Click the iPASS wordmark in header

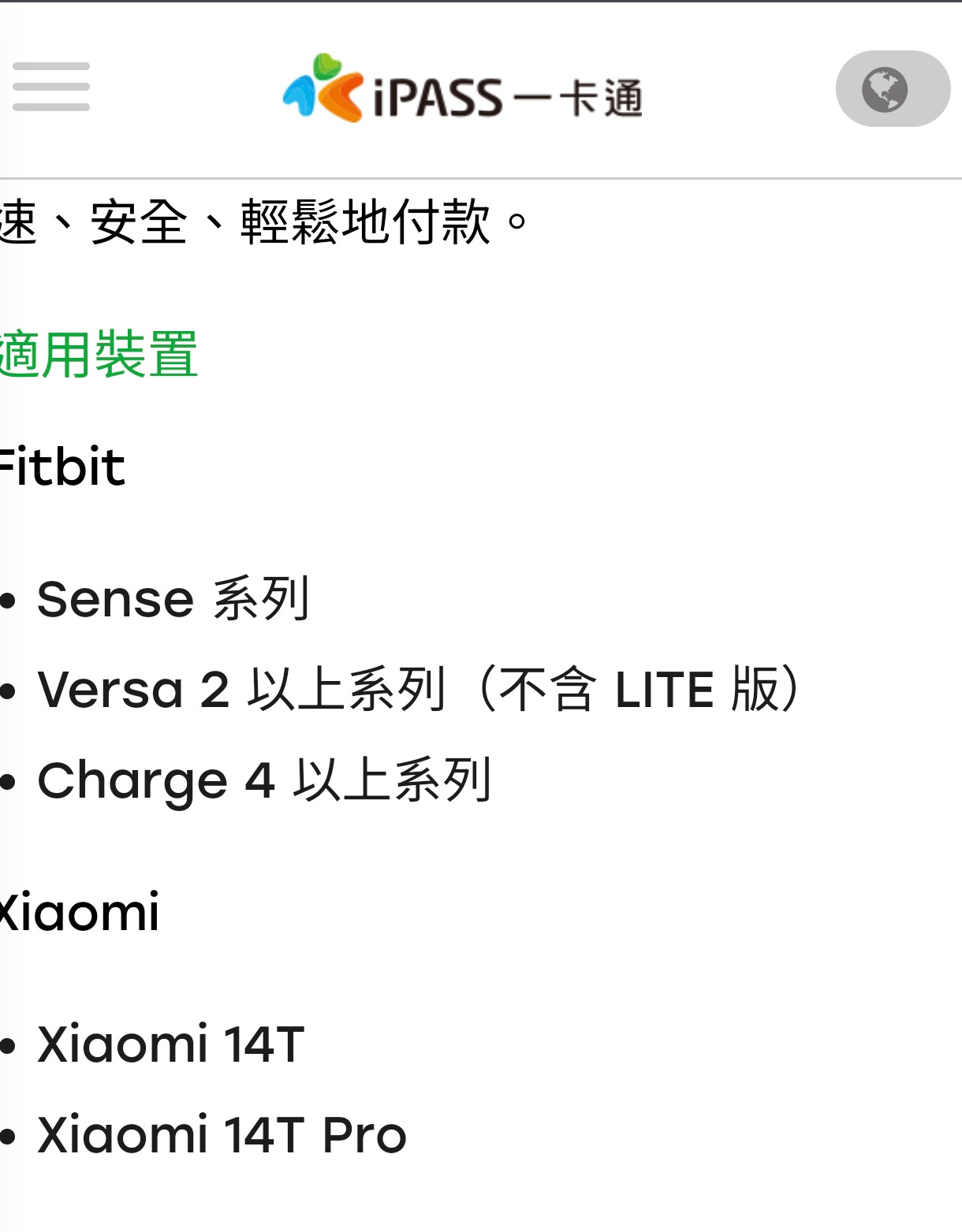coord(438,99)
